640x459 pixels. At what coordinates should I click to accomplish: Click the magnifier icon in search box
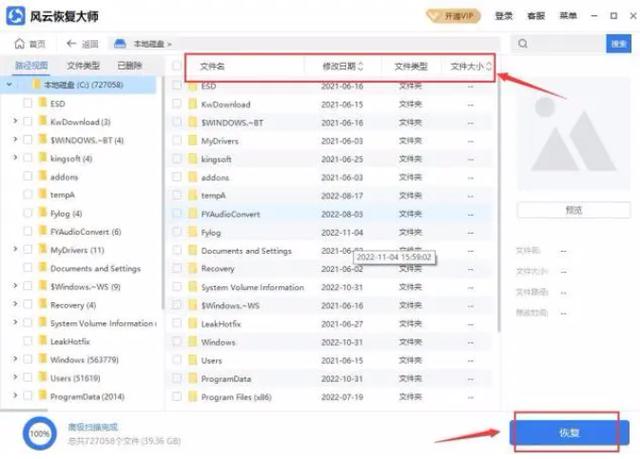point(524,44)
